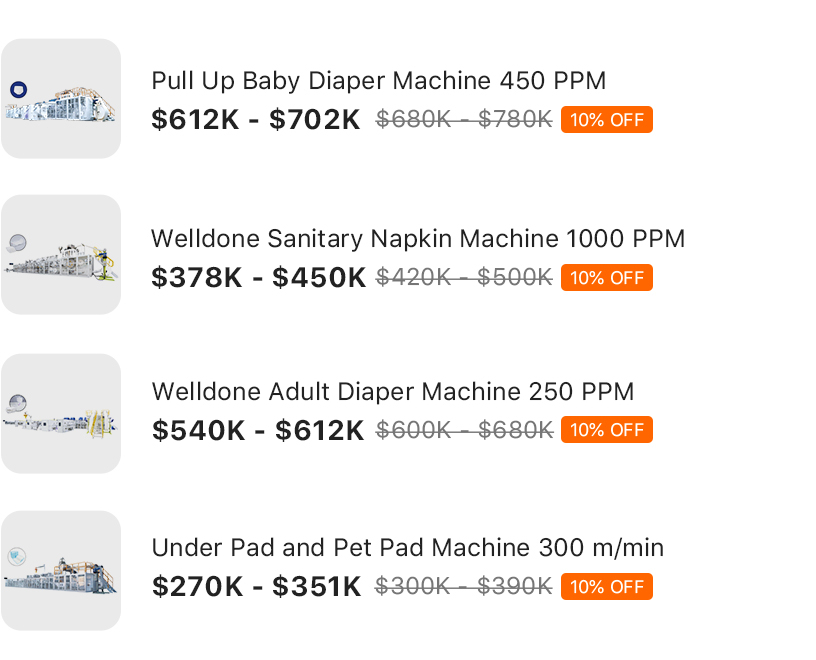Click the crossed-out $300K - $390K original price
The image size is (816, 660).
[463, 587]
